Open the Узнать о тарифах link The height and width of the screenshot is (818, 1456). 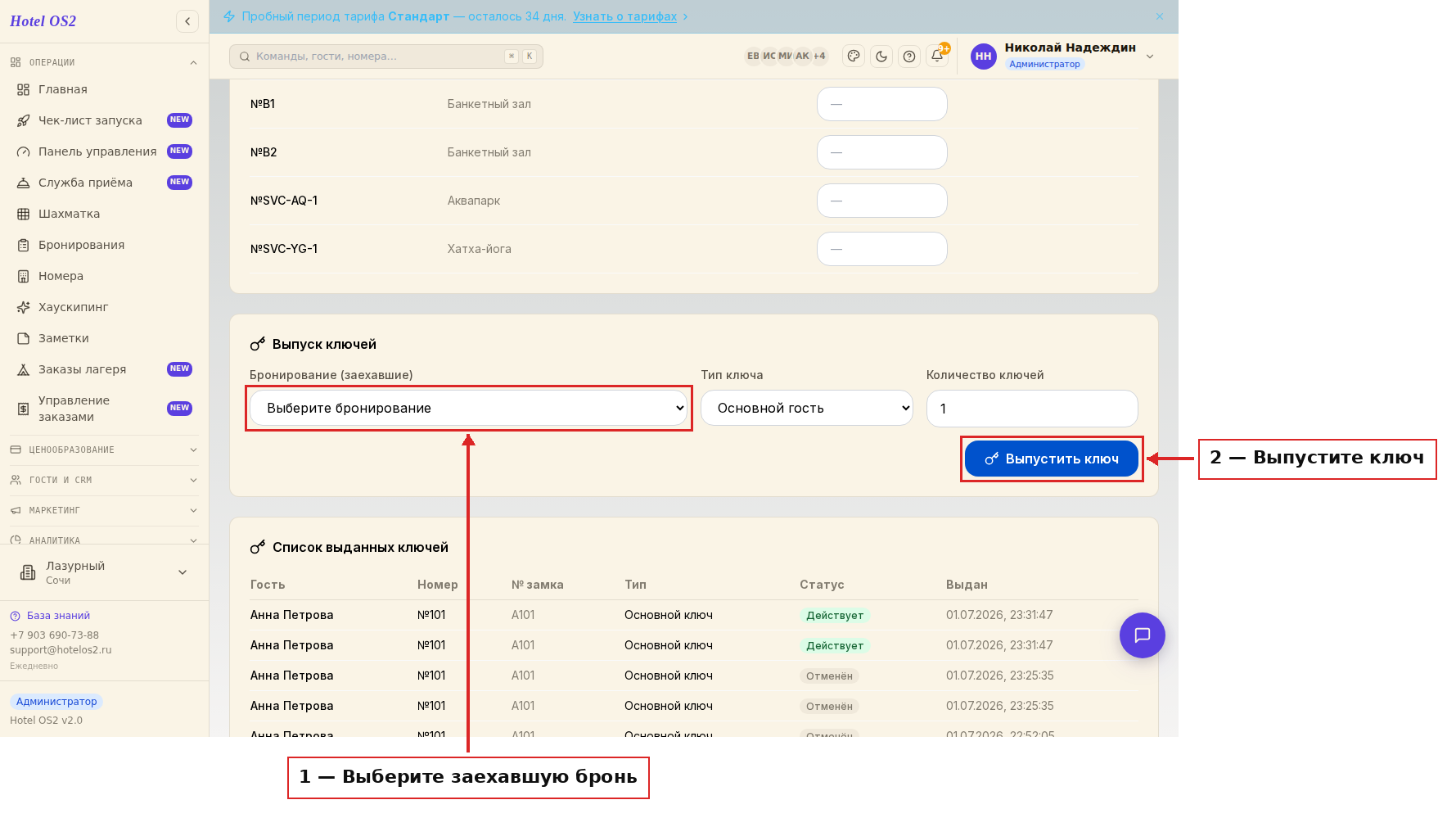[624, 16]
